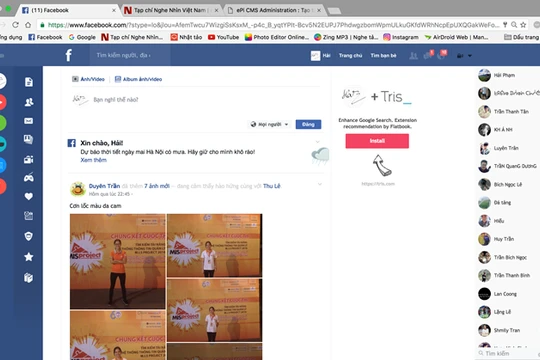Image resolution: width=540 pixels, height=360 pixels.
Task: Open the games controller icon in sidebar
Action: click(x=29, y=177)
